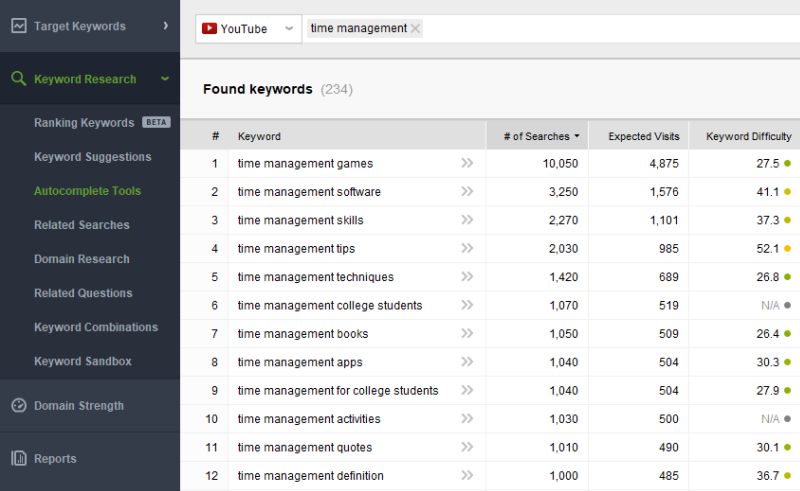This screenshot has width=800, height=491.
Task: Open the YouTube source dropdown
Action: (248, 29)
